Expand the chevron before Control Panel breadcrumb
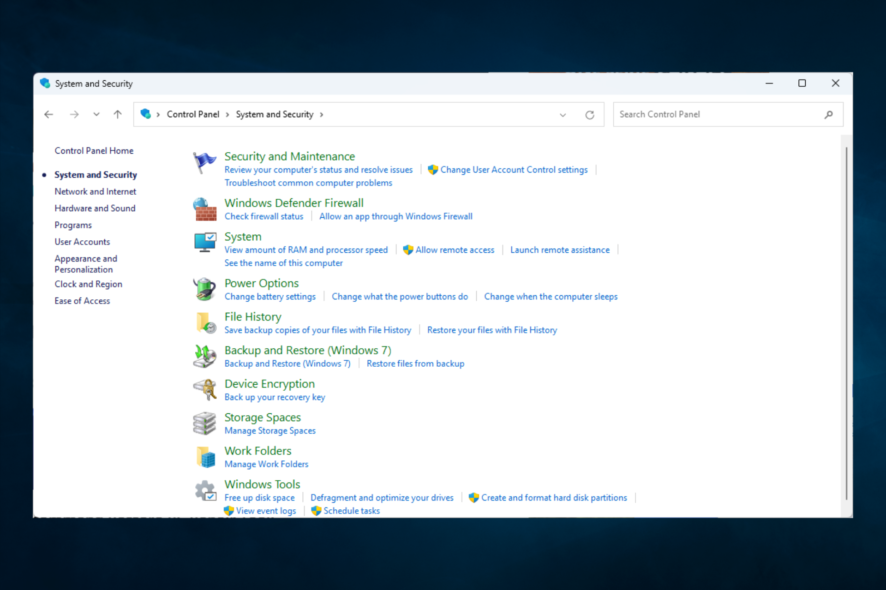 (x=158, y=114)
